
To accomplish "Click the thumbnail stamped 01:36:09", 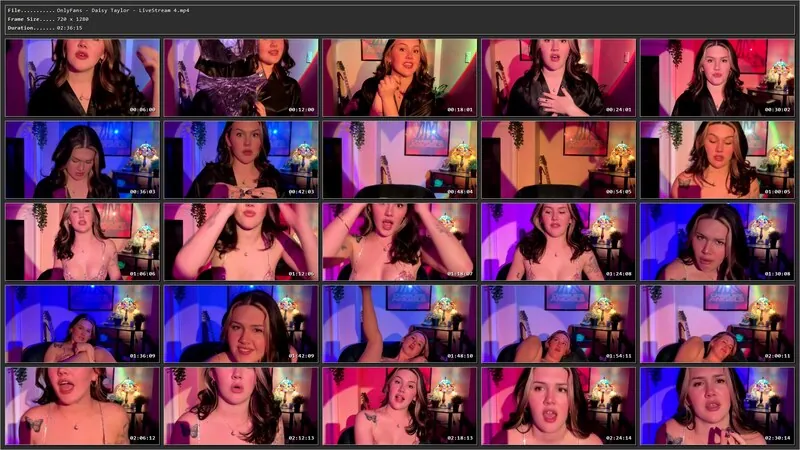I will pos(82,324).
